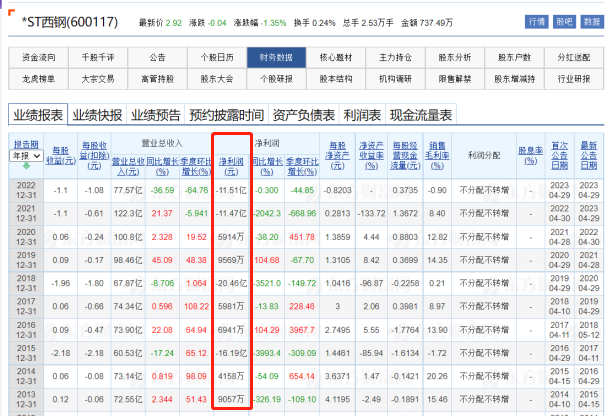Open the 限售解禁 section
607x417 pixels.
coord(455,79)
